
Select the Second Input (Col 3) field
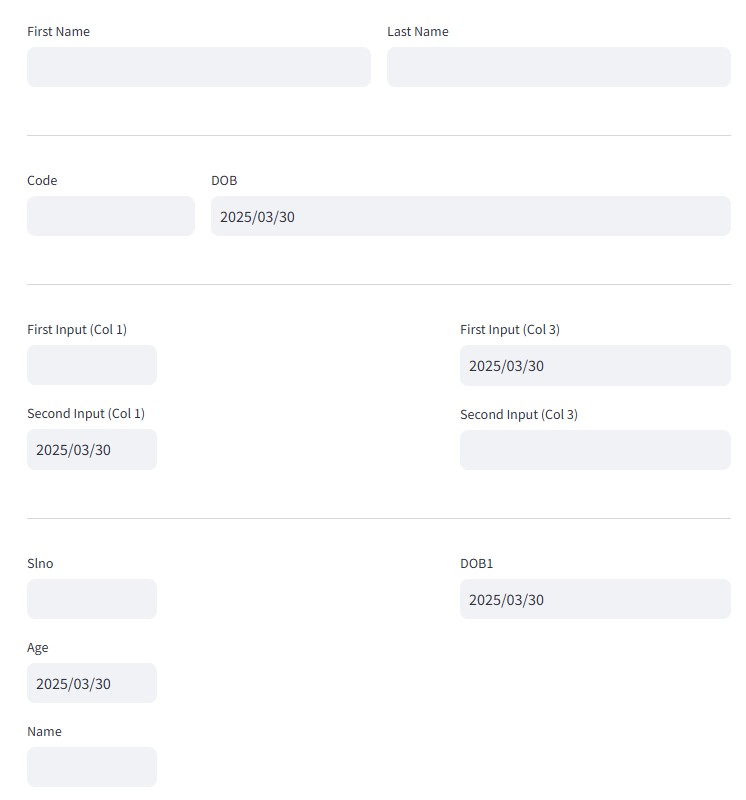click(x=594, y=450)
